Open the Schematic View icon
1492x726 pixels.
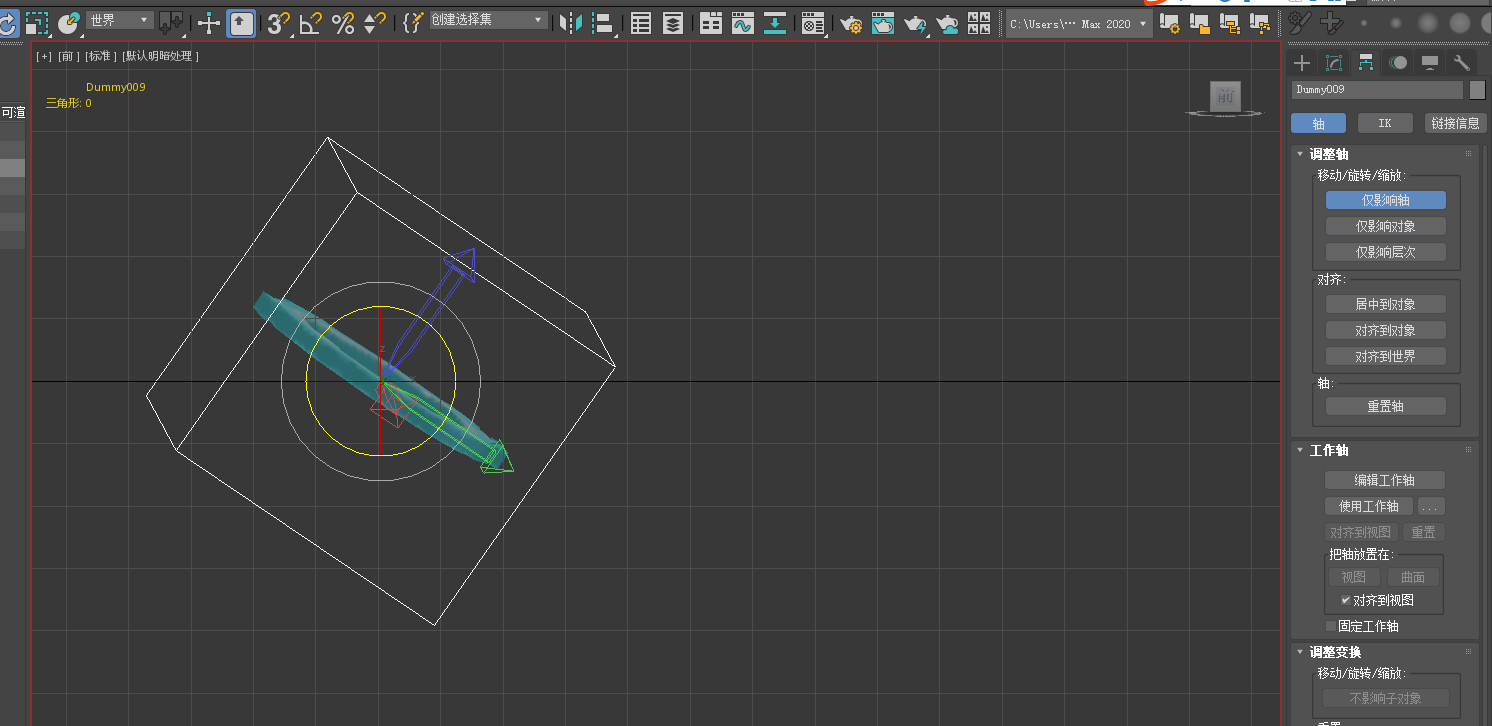coord(775,24)
